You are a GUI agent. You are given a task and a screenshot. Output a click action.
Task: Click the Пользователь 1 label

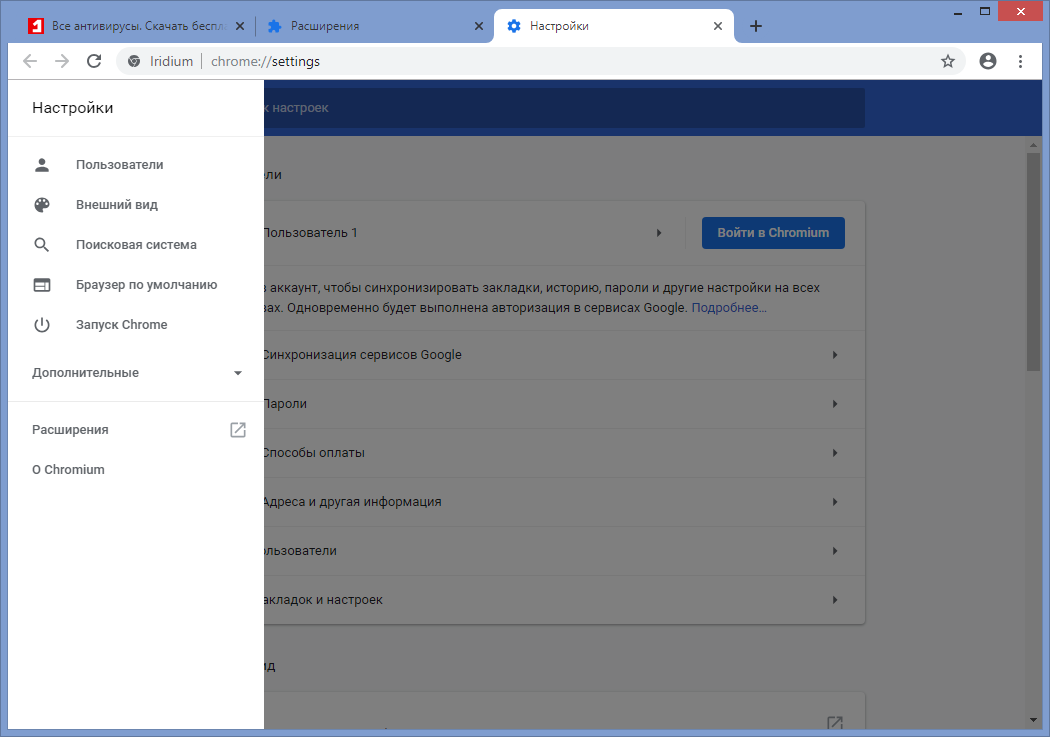tap(310, 233)
